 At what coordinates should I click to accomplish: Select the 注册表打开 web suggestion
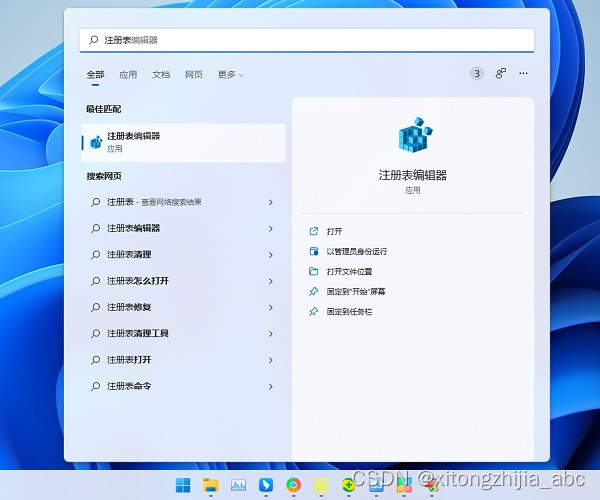[184, 360]
